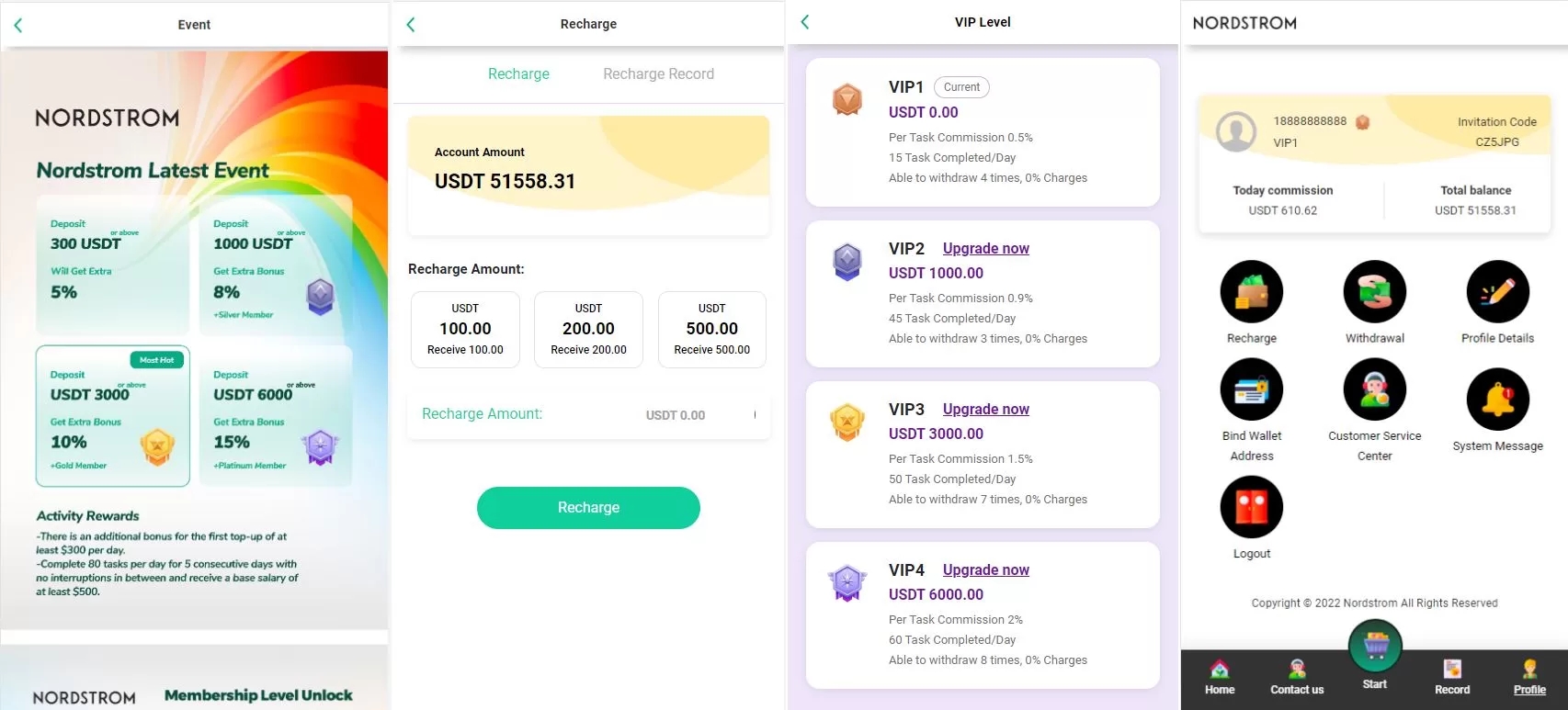This screenshot has height=710, width=1568.
Task: Click Upgrade now for VIP4
Action: [x=985, y=569]
